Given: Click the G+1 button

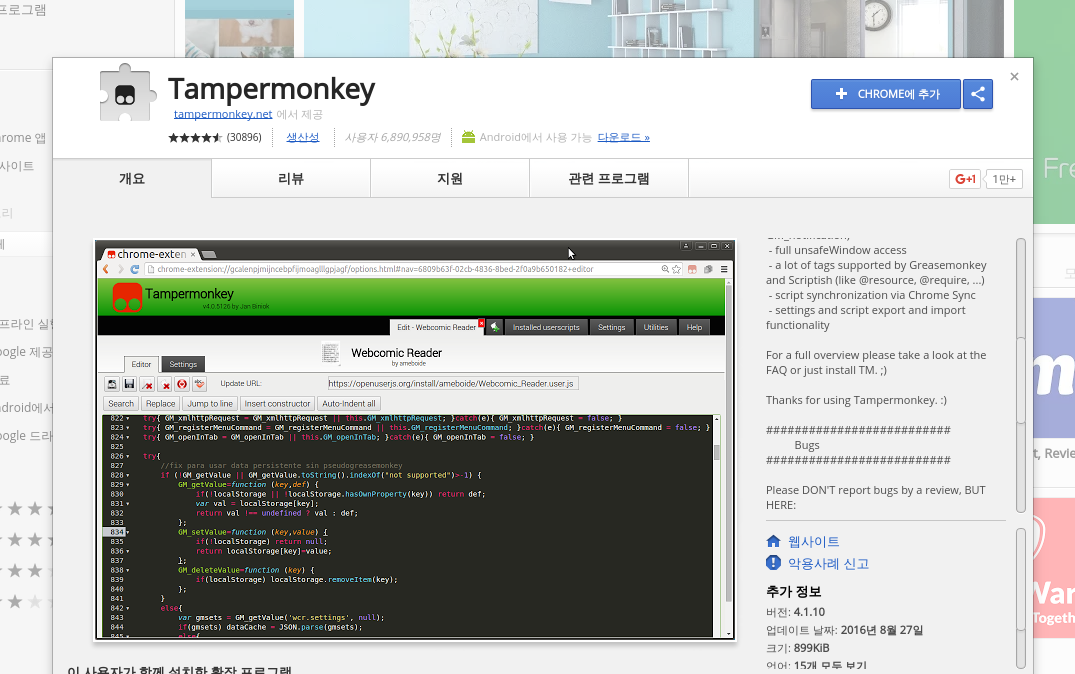Looking at the screenshot, I should tap(965, 179).
